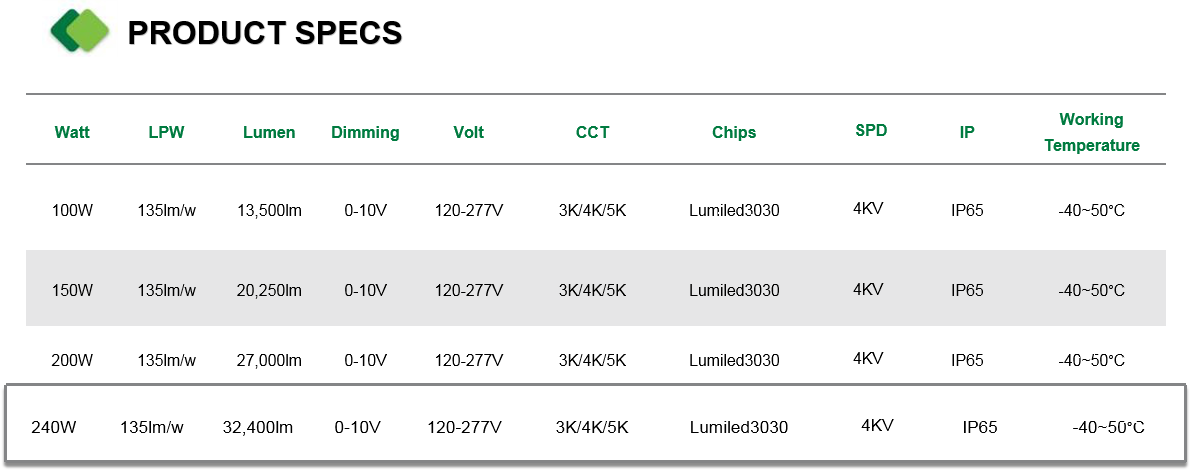Click the 32,400lm lumen value

(258, 427)
